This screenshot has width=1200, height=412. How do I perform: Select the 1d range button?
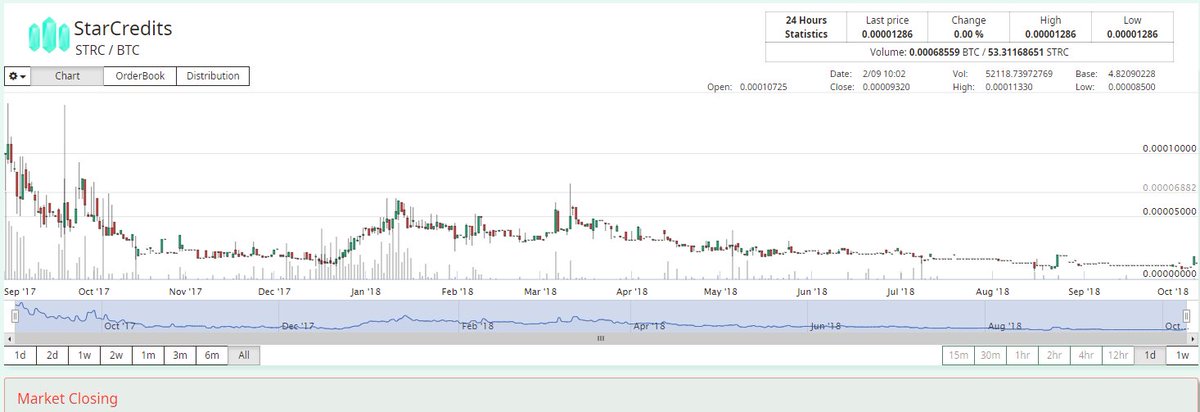tap(20, 355)
